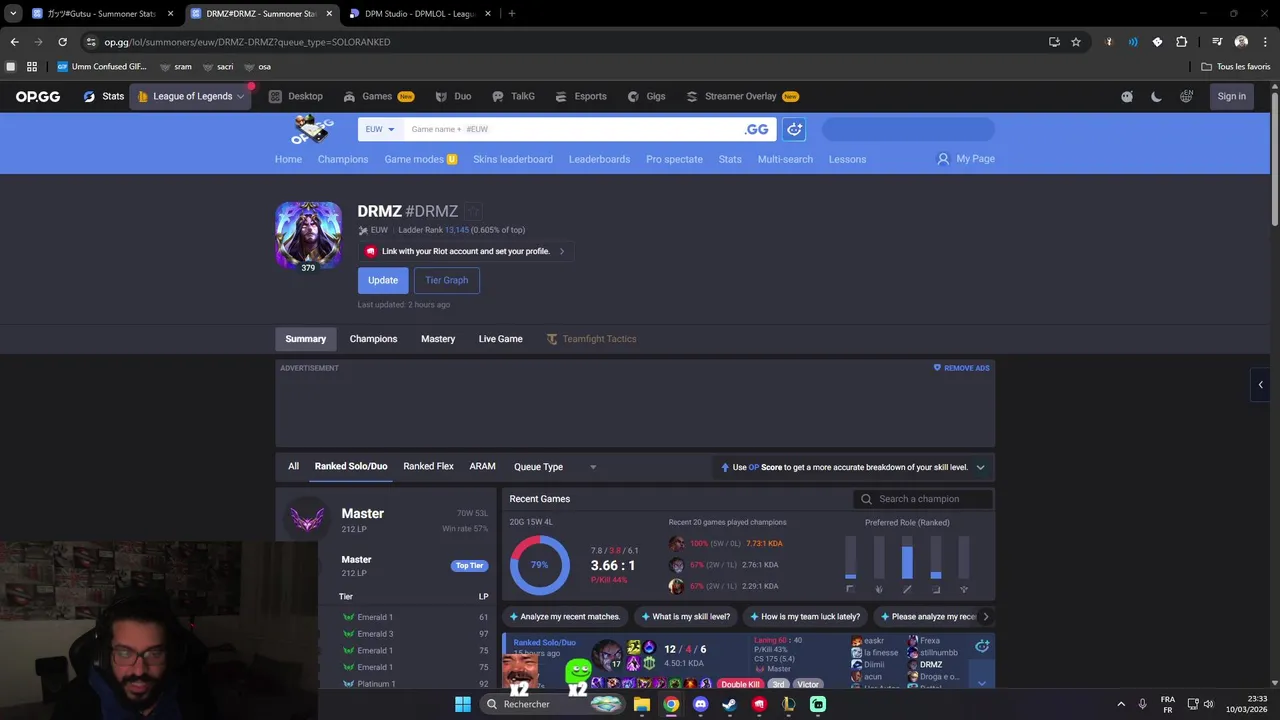This screenshot has height=720, width=1280.
Task: Switch to the profile Champions tab
Action: pos(373,339)
